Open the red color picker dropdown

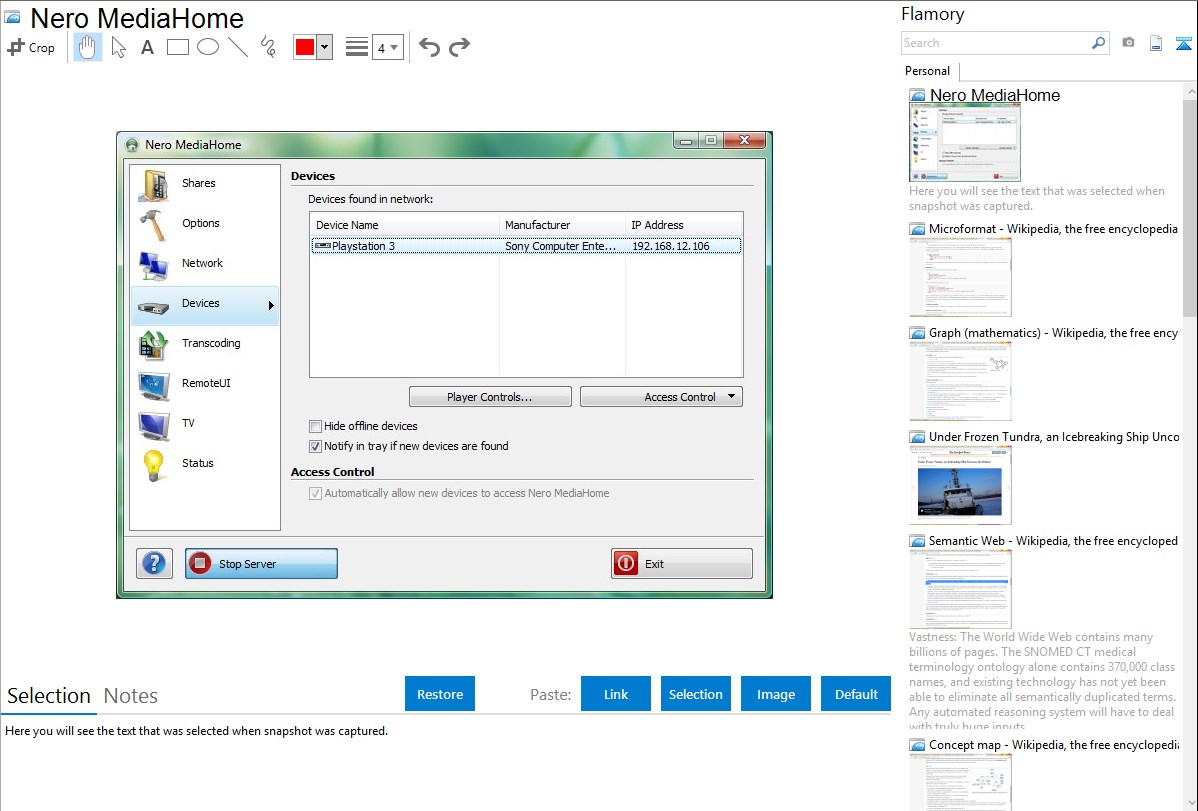(324, 47)
